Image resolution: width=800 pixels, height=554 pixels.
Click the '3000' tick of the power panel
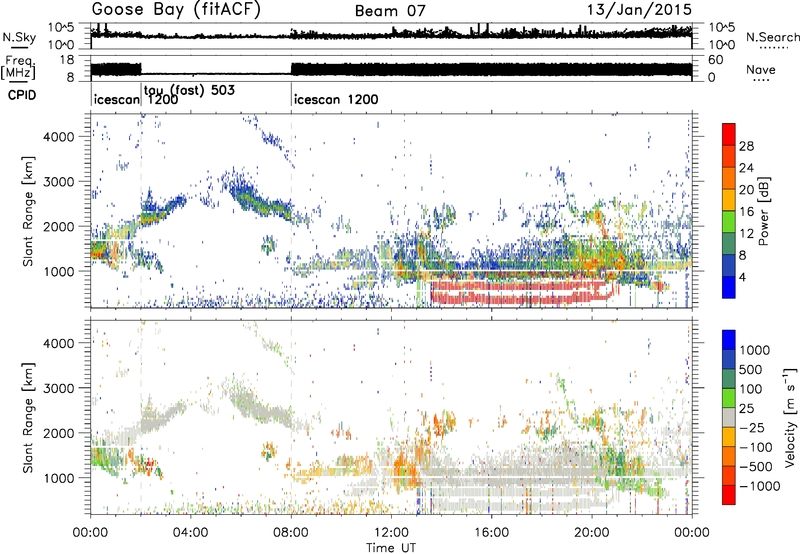coord(60,182)
